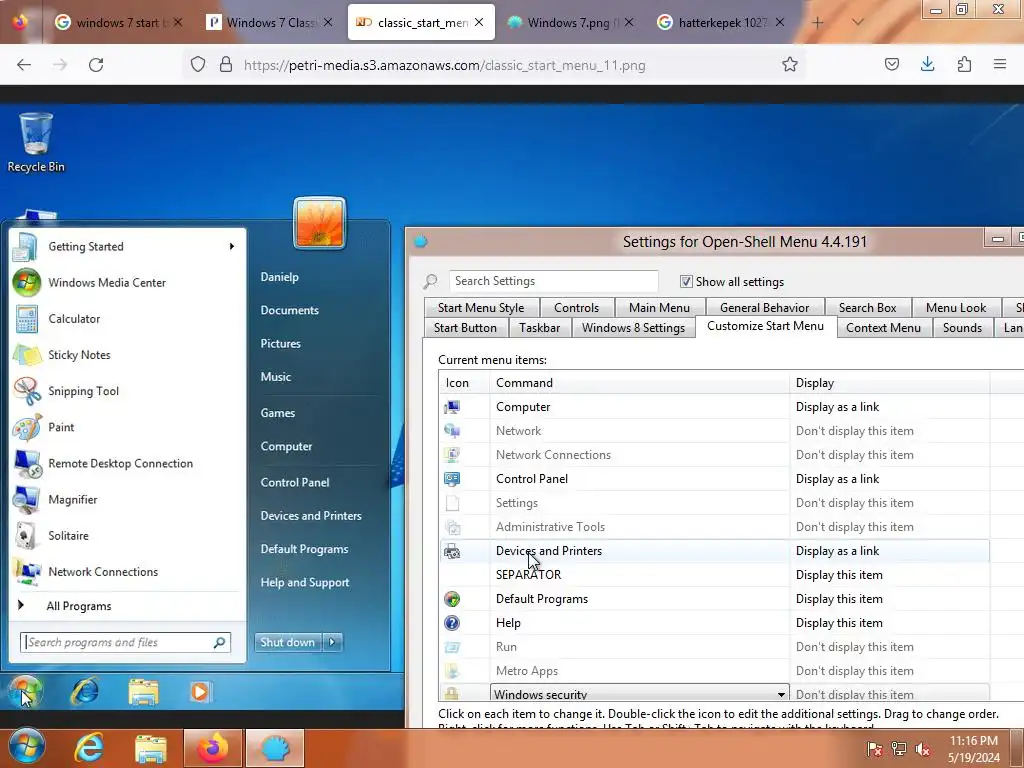Reload the current page

[96, 65]
